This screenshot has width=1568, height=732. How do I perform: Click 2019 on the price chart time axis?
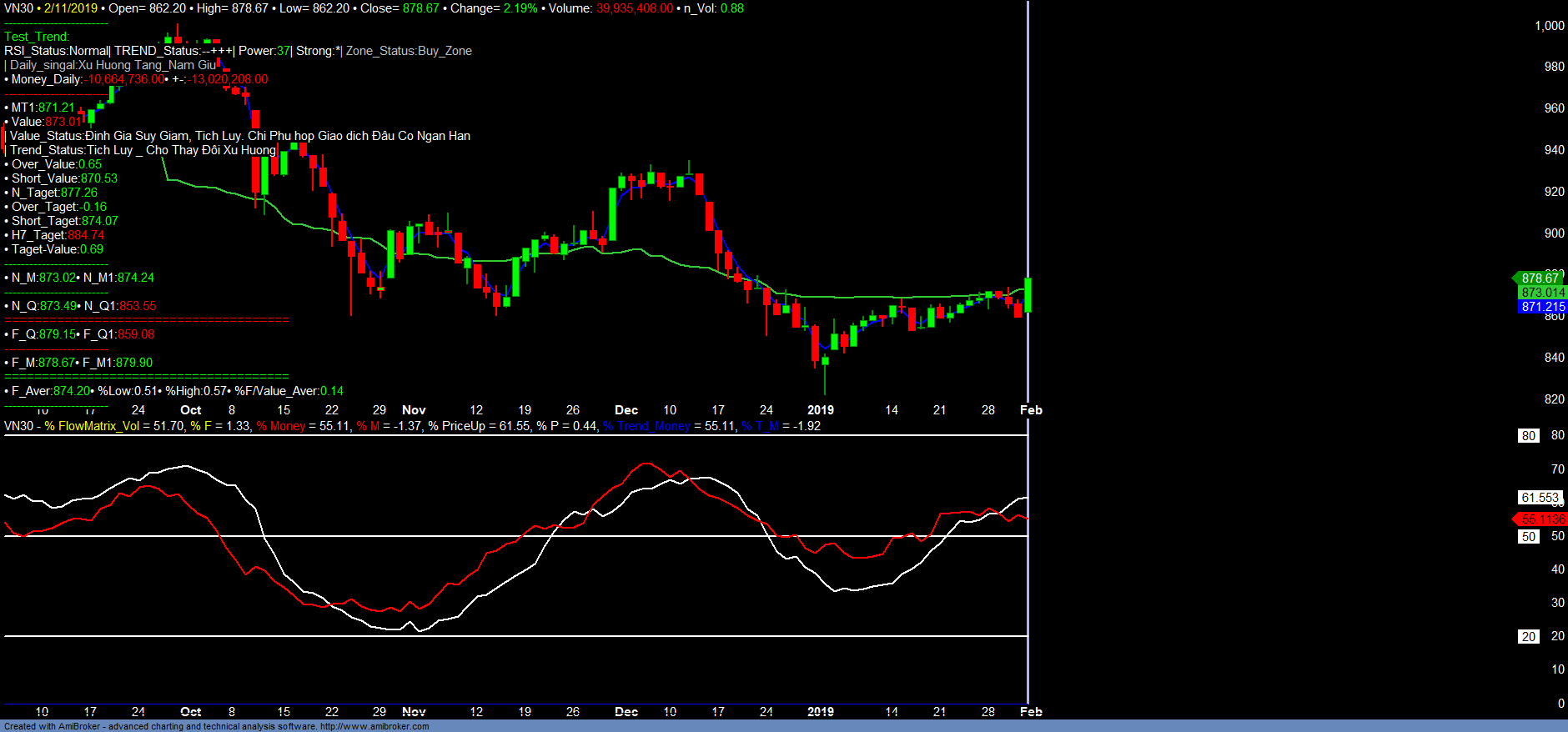point(820,410)
